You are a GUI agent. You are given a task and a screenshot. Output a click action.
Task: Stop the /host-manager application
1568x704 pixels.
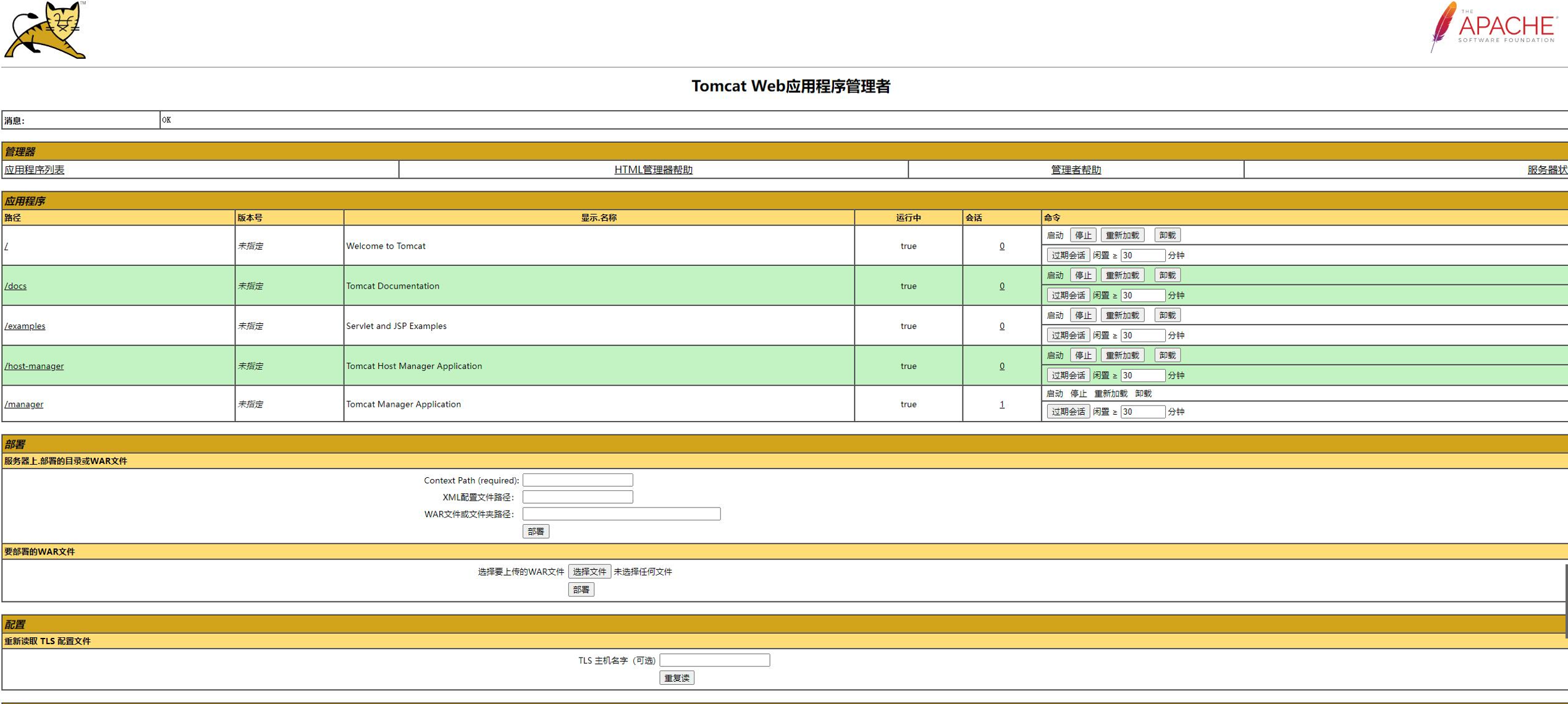pyautogui.click(x=1082, y=355)
